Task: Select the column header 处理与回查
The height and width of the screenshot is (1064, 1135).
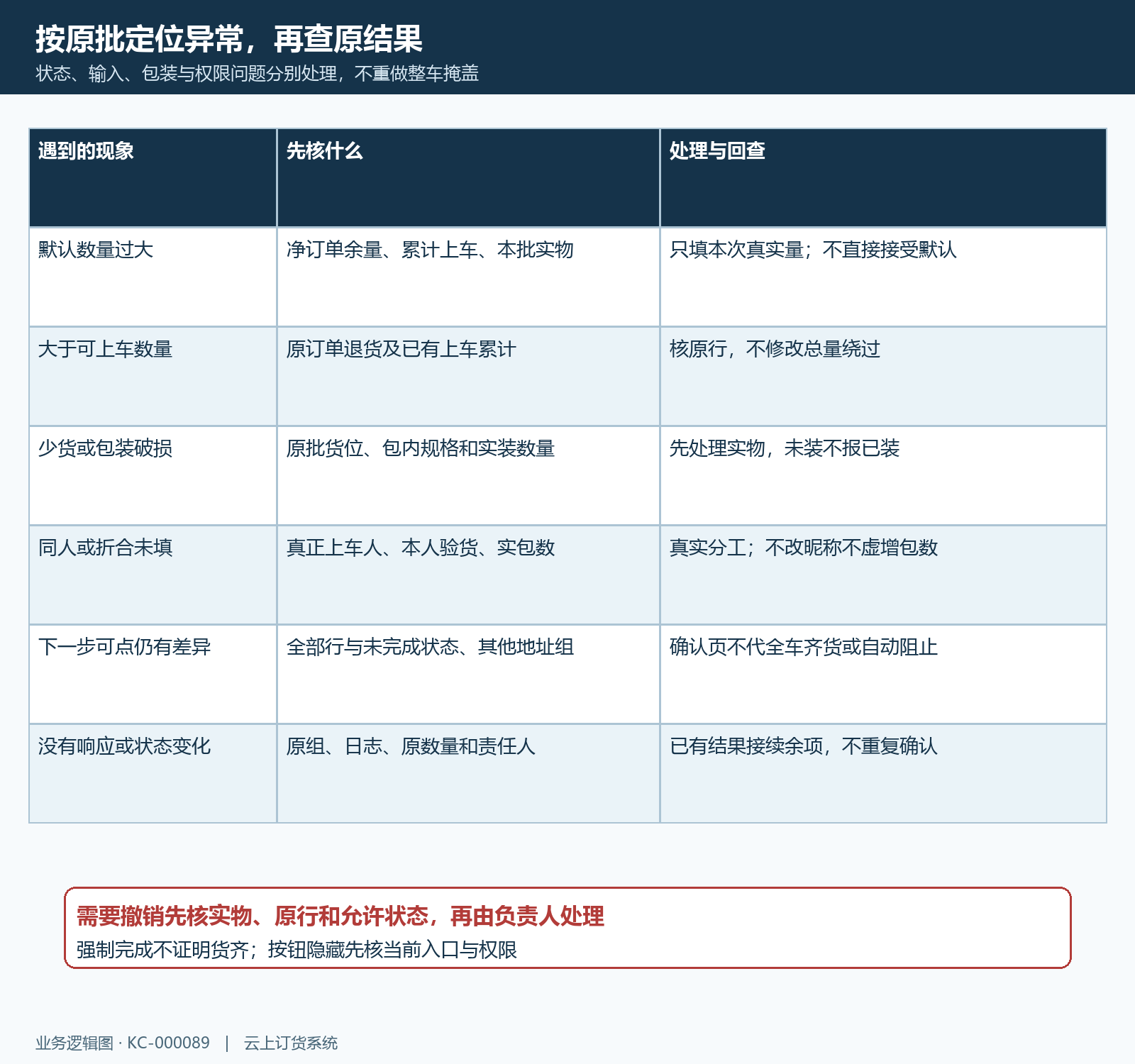Action: (x=883, y=177)
